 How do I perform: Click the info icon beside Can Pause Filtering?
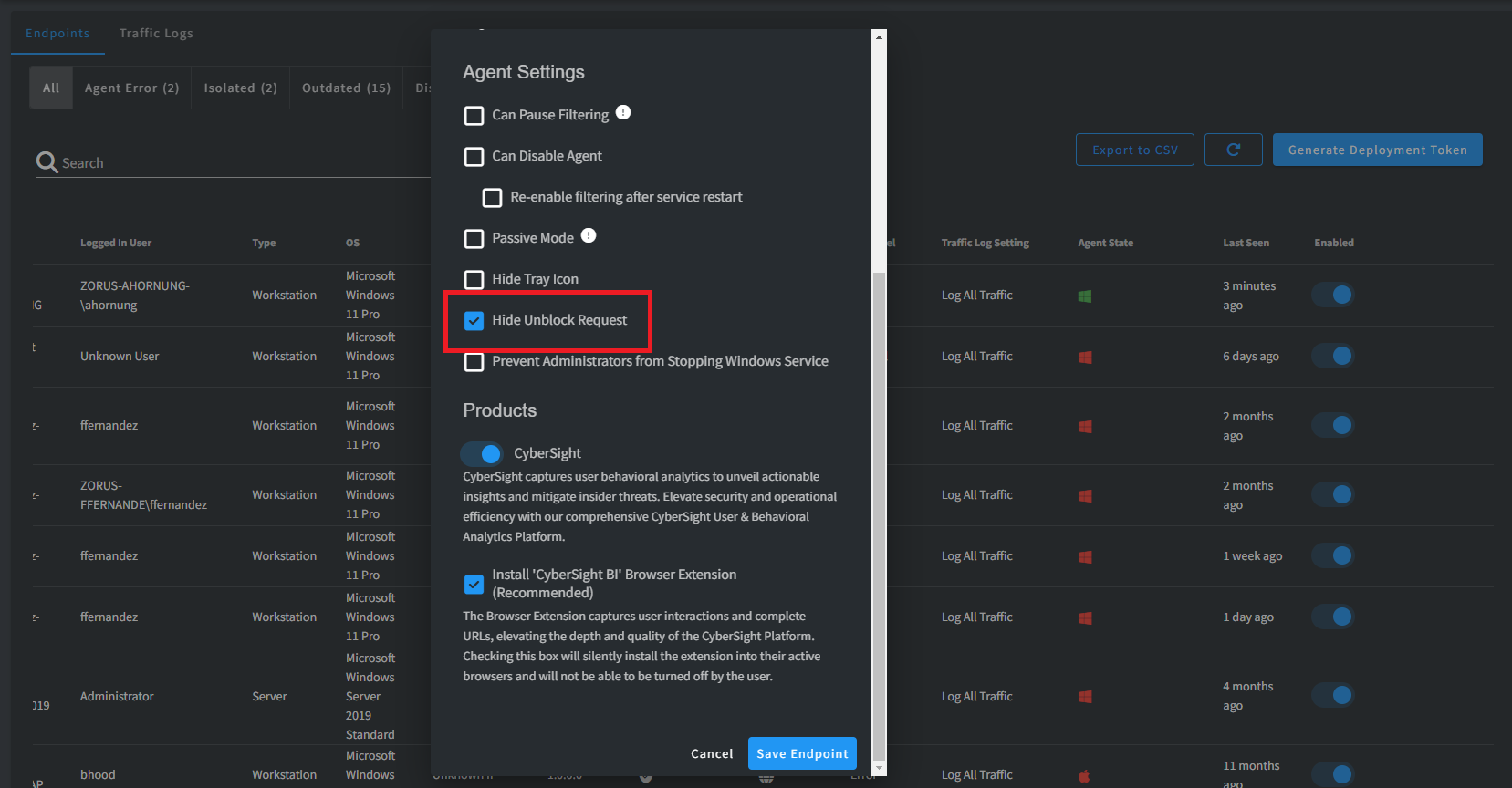point(623,112)
